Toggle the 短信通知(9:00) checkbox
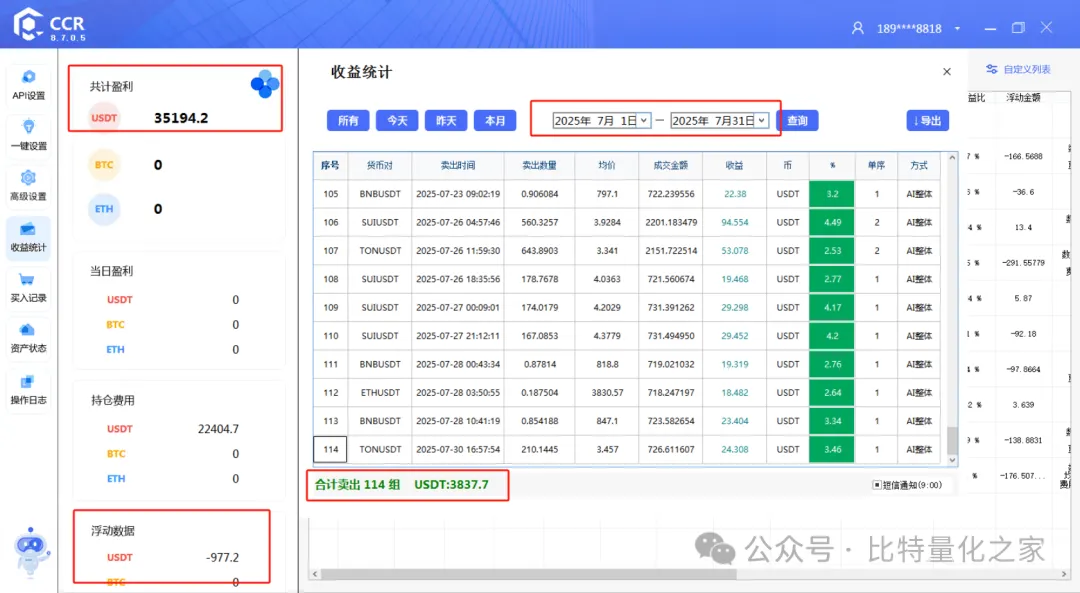1080x593 pixels. tap(877, 485)
